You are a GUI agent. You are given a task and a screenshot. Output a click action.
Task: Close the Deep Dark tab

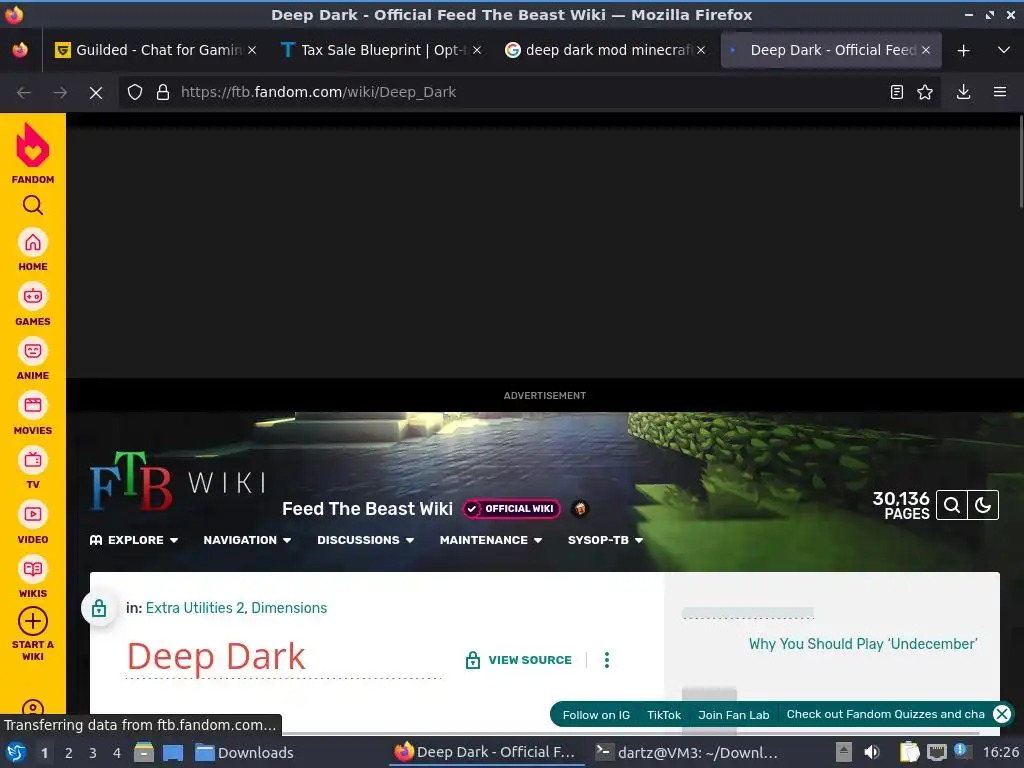pyautogui.click(x=925, y=50)
